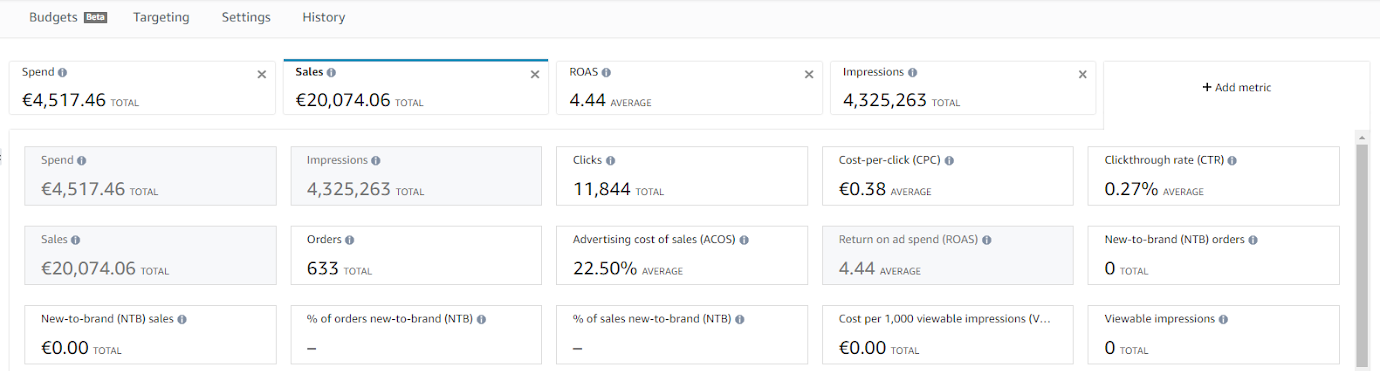Click info icon next to Viewable impressions
Viewport: 1380px width, 371px height.
[x=1223, y=319]
